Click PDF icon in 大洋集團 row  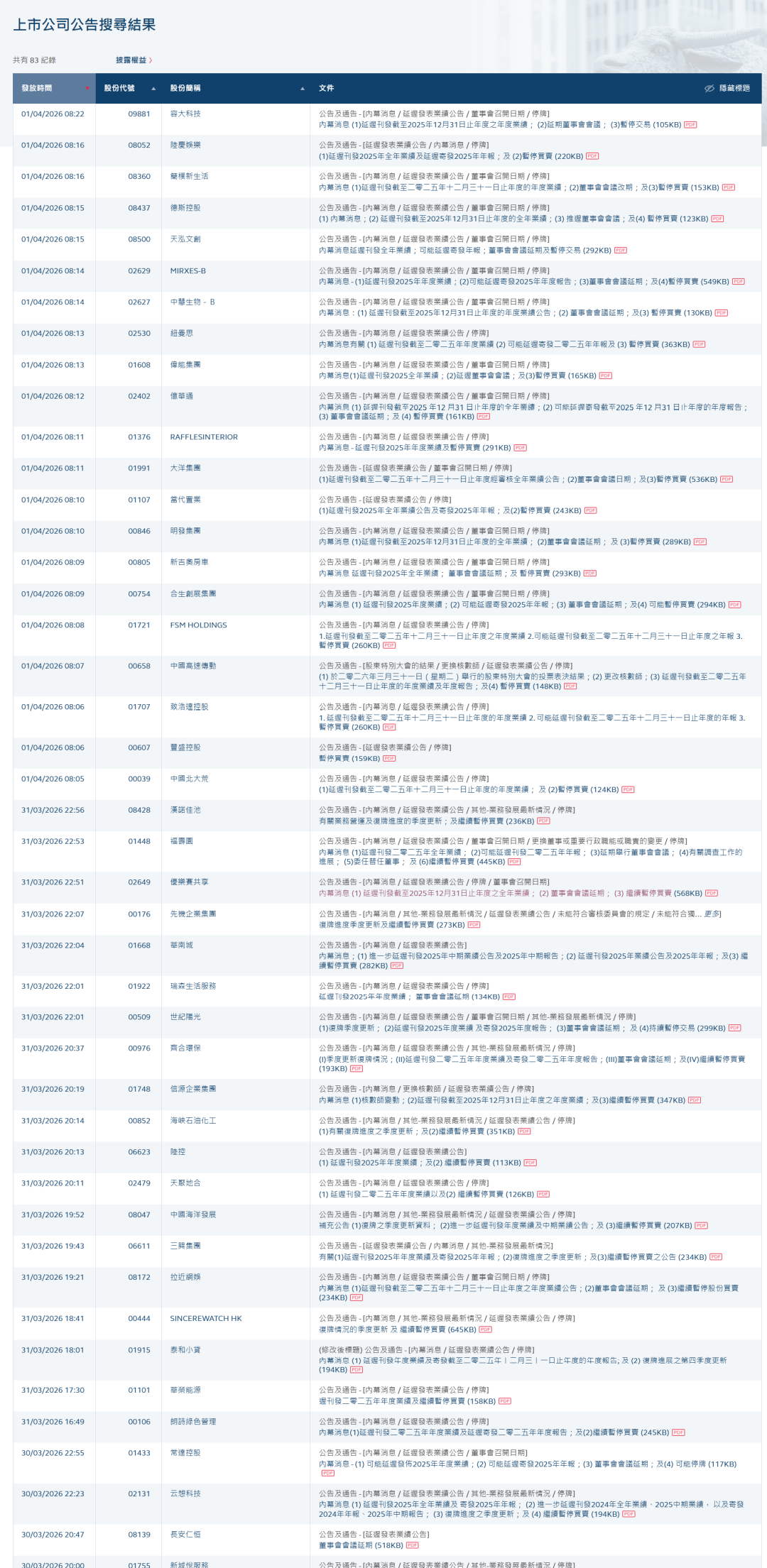tap(727, 479)
